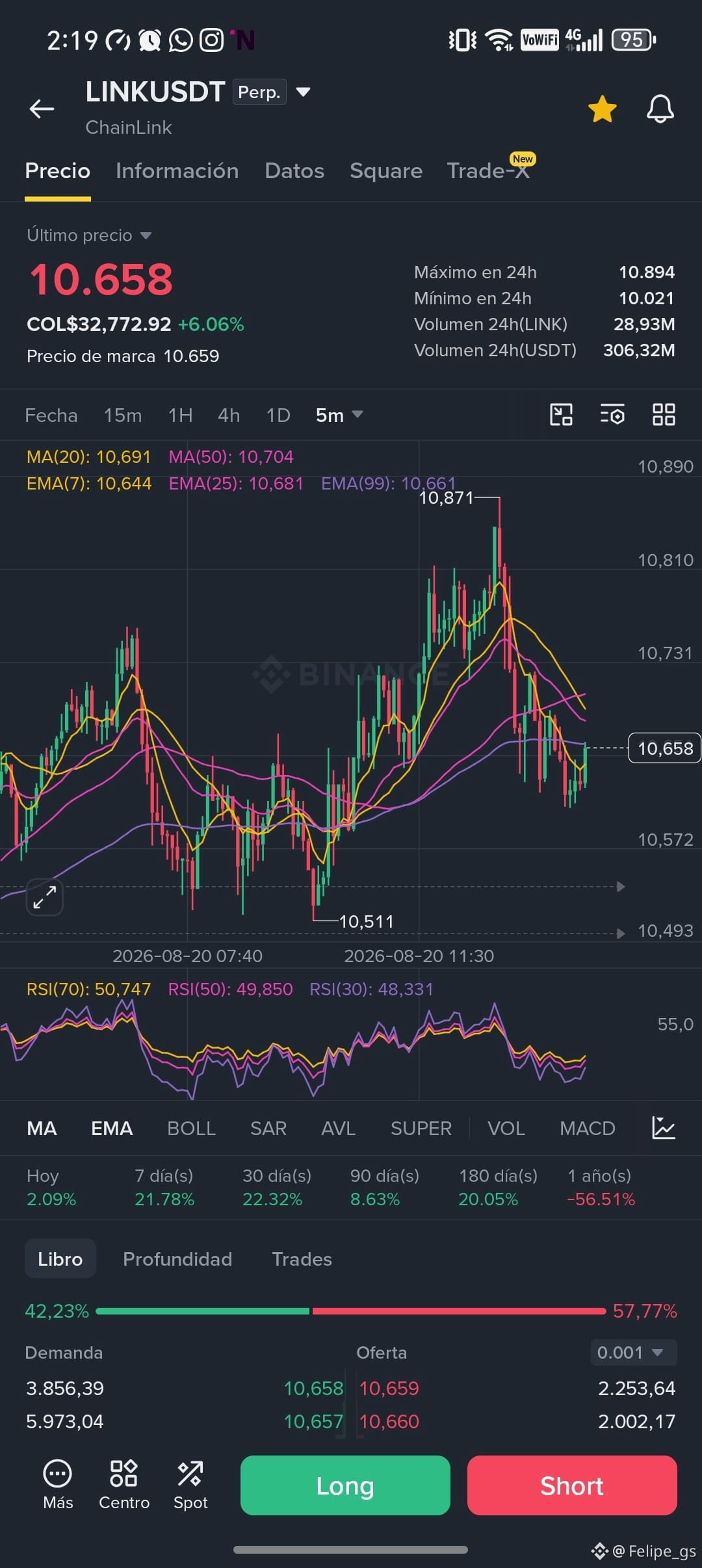702x1568 pixels.
Task: Switch to the Trades tab
Action: 302,1259
